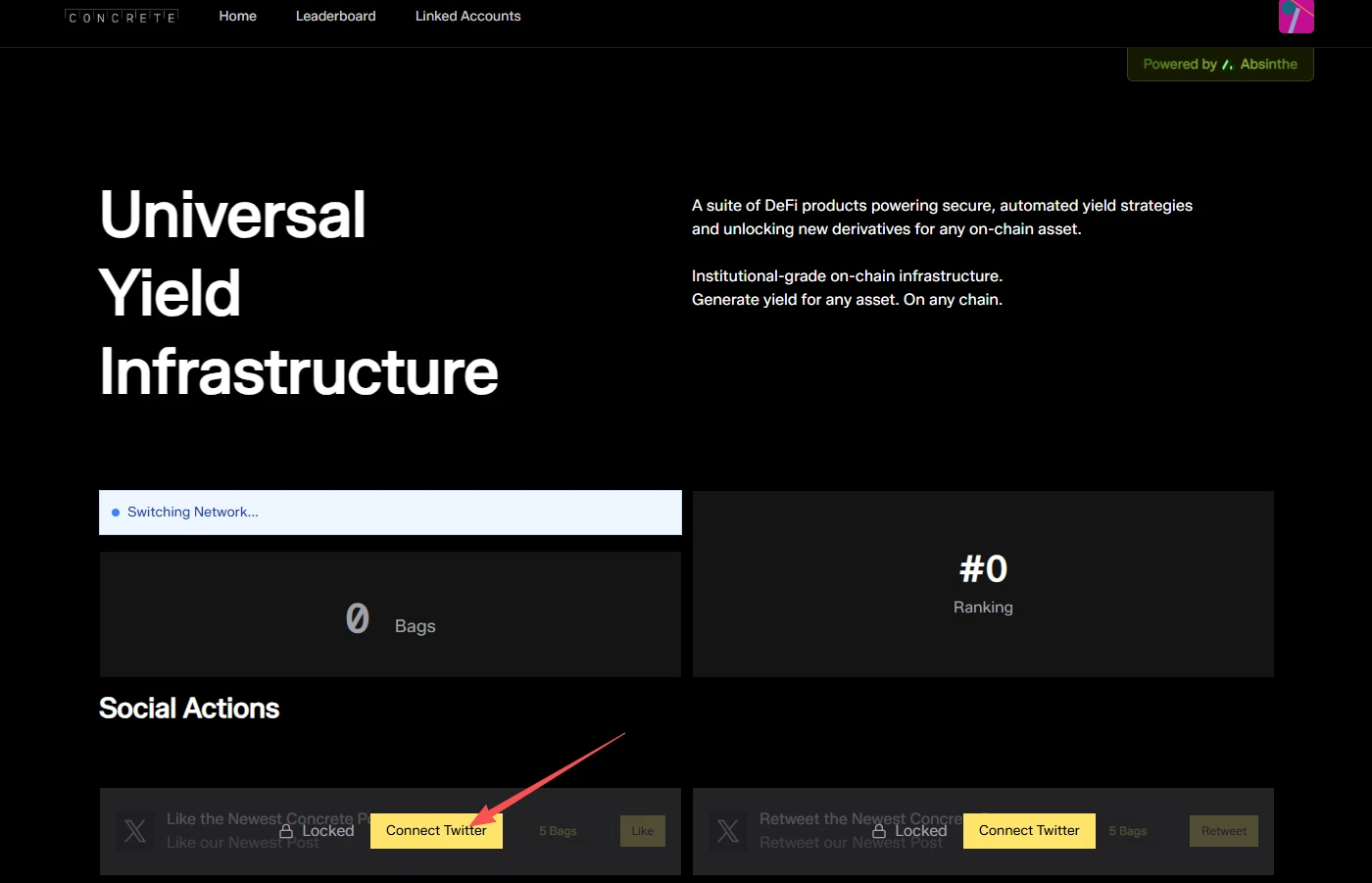The image size is (1372, 883).
Task: Click the dimmed Like button
Action: 643,831
